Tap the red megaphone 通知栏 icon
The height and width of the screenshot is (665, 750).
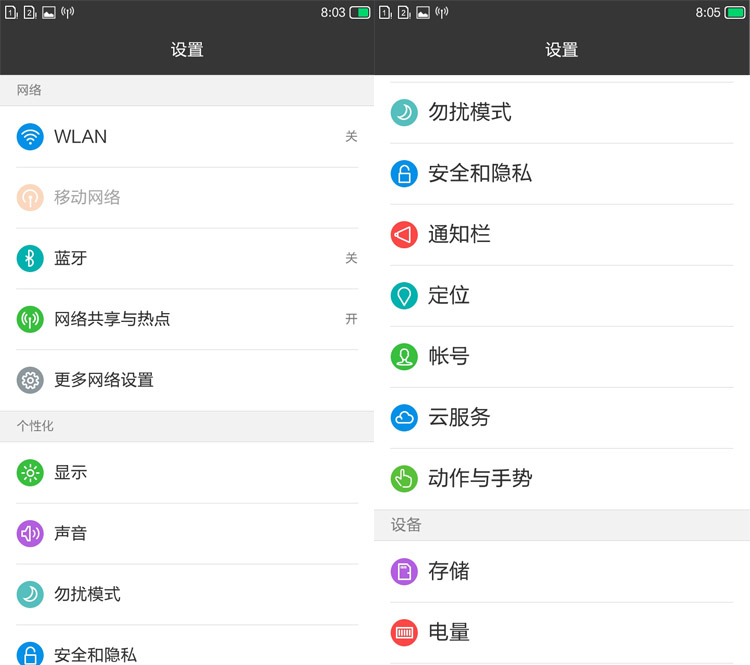404,234
